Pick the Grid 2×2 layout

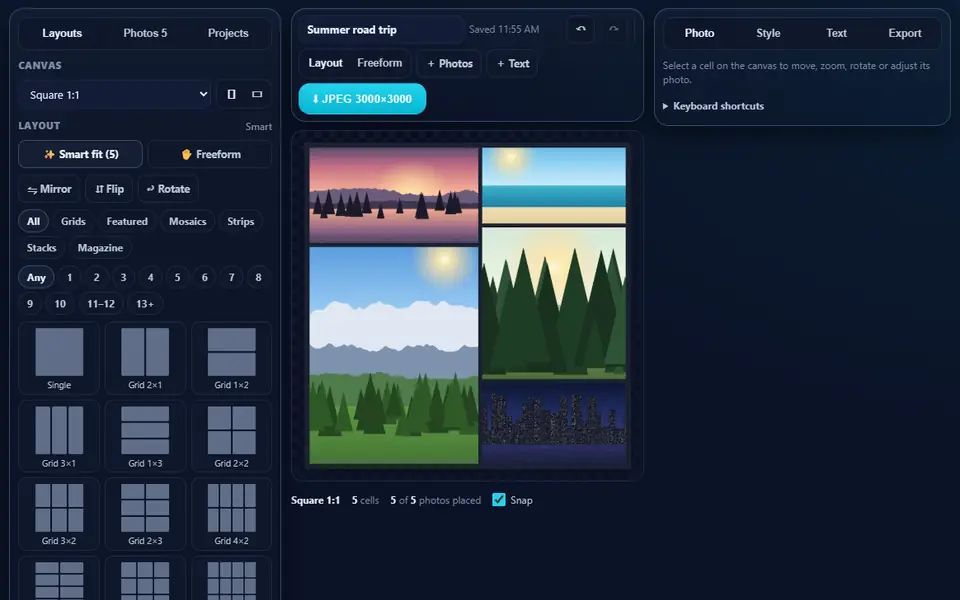click(x=231, y=436)
